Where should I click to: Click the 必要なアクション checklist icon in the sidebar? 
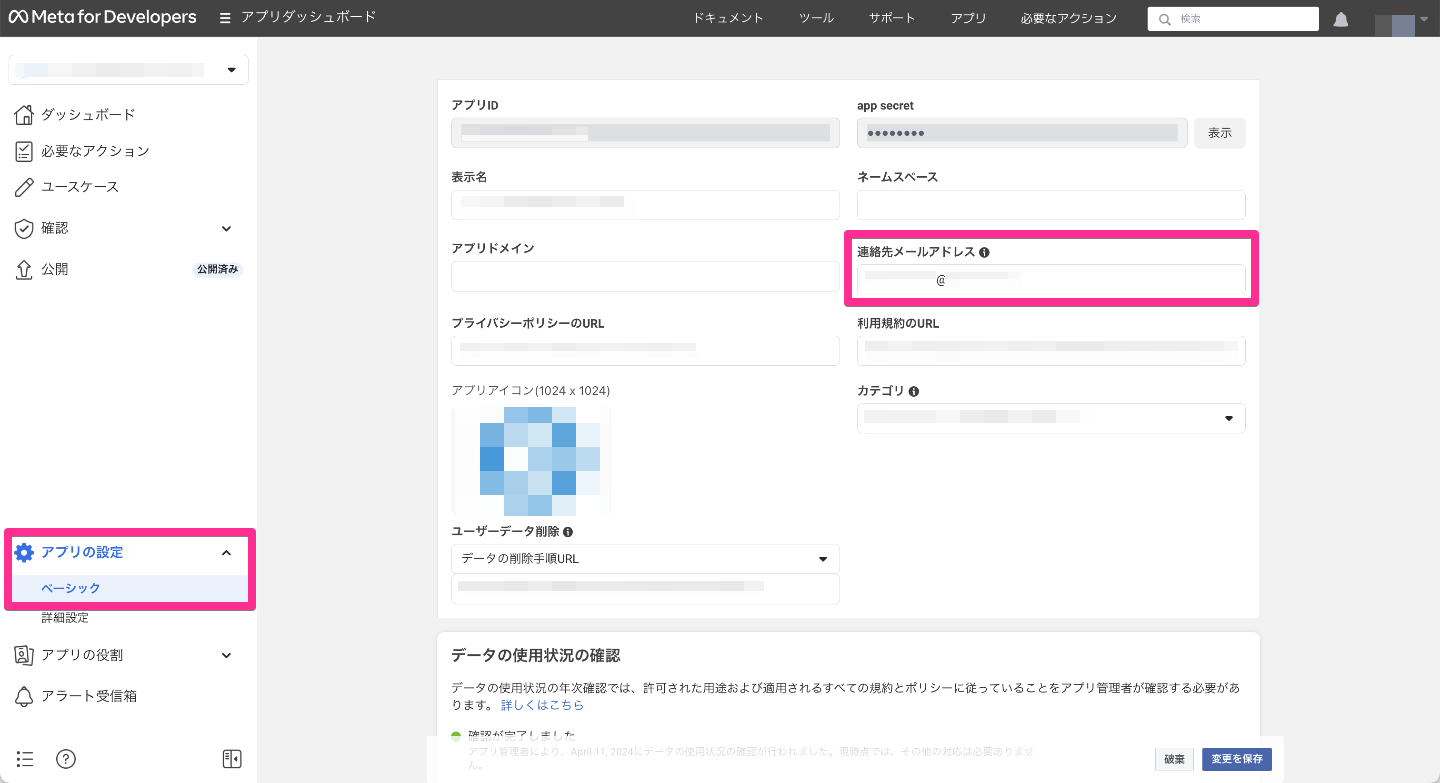pyautogui.click(x=24, y=151)
